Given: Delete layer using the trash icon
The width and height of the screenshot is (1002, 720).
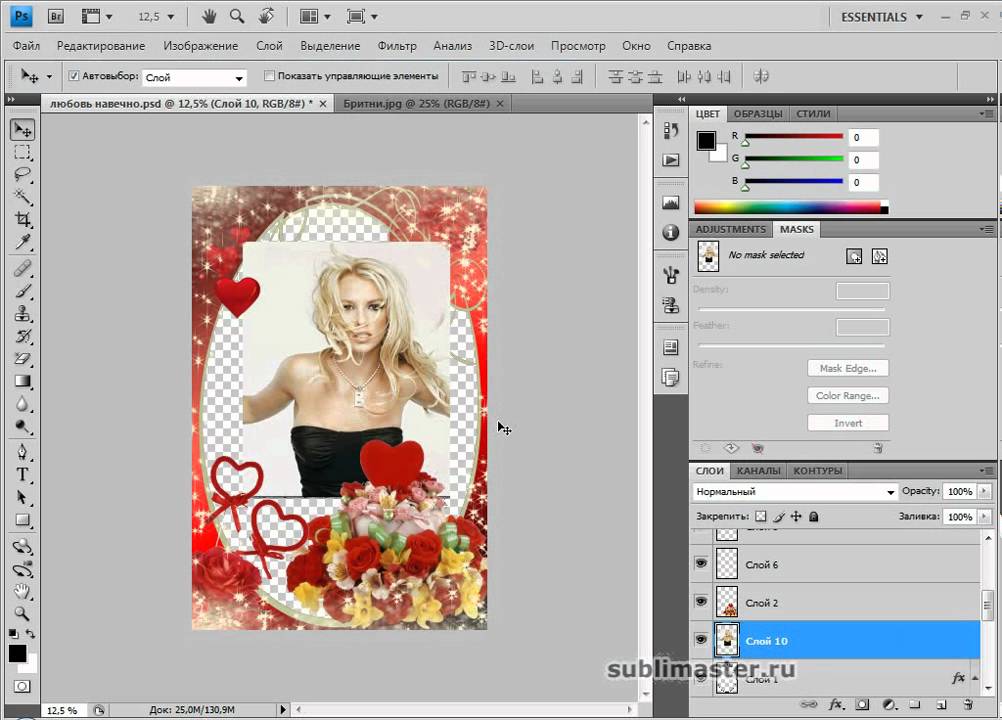Looking at the screenshot, I should pos(967,705).
